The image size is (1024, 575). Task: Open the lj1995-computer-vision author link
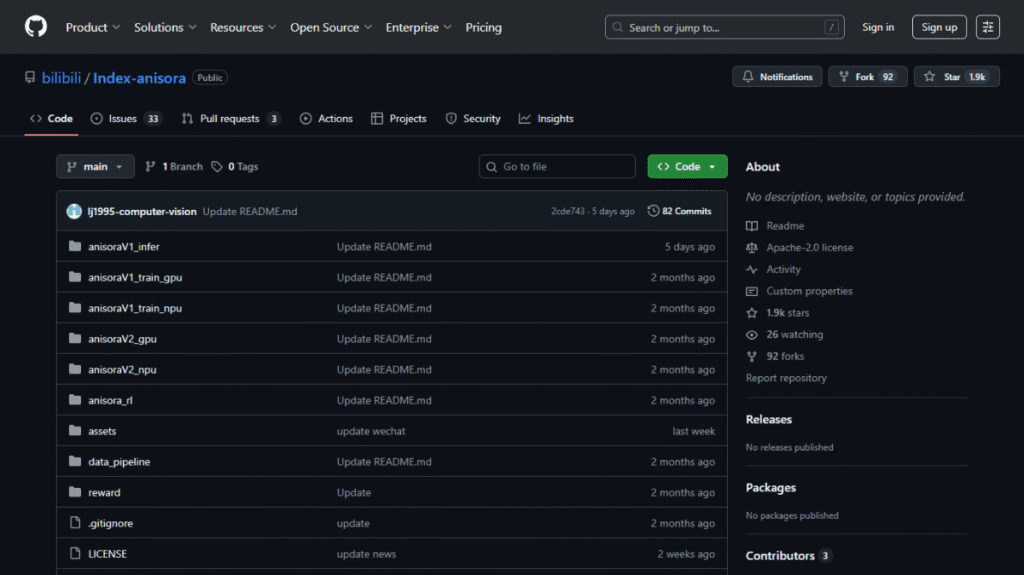pyautogui.click(x=142, y=211)
